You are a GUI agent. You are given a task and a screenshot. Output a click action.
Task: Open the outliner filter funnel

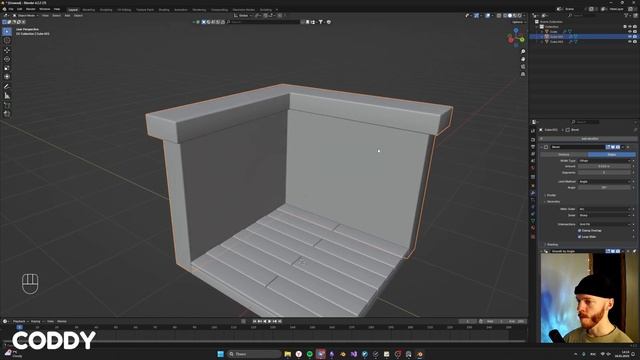[627, 16]
